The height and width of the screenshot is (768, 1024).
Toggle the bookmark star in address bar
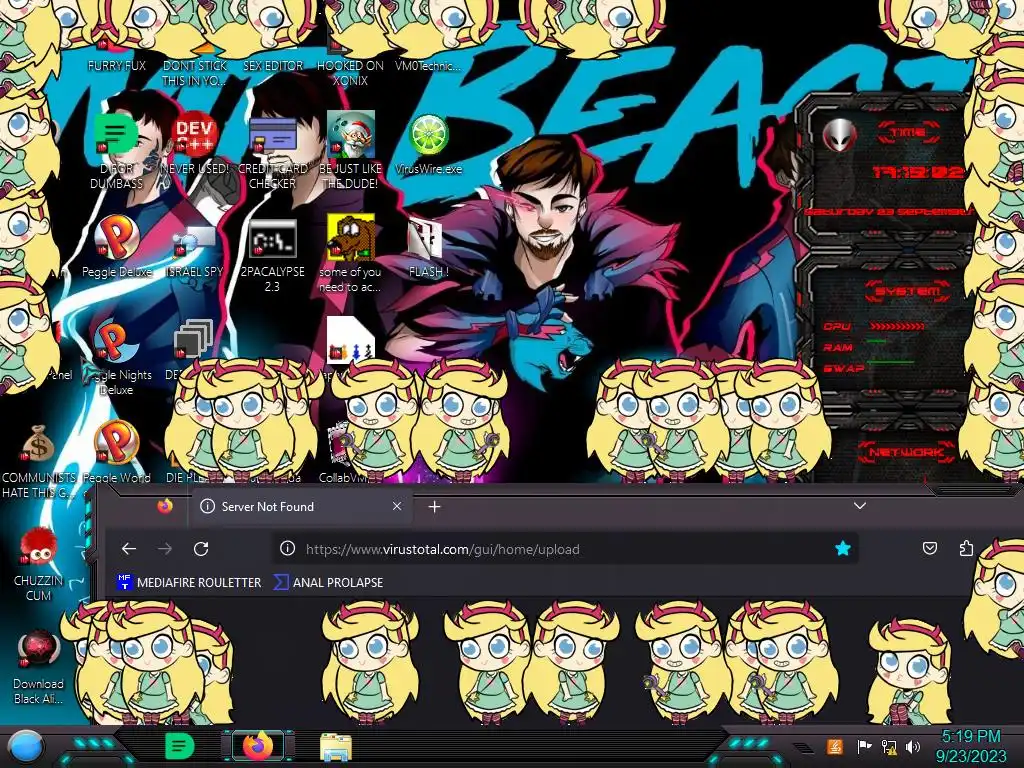(842, 549)
